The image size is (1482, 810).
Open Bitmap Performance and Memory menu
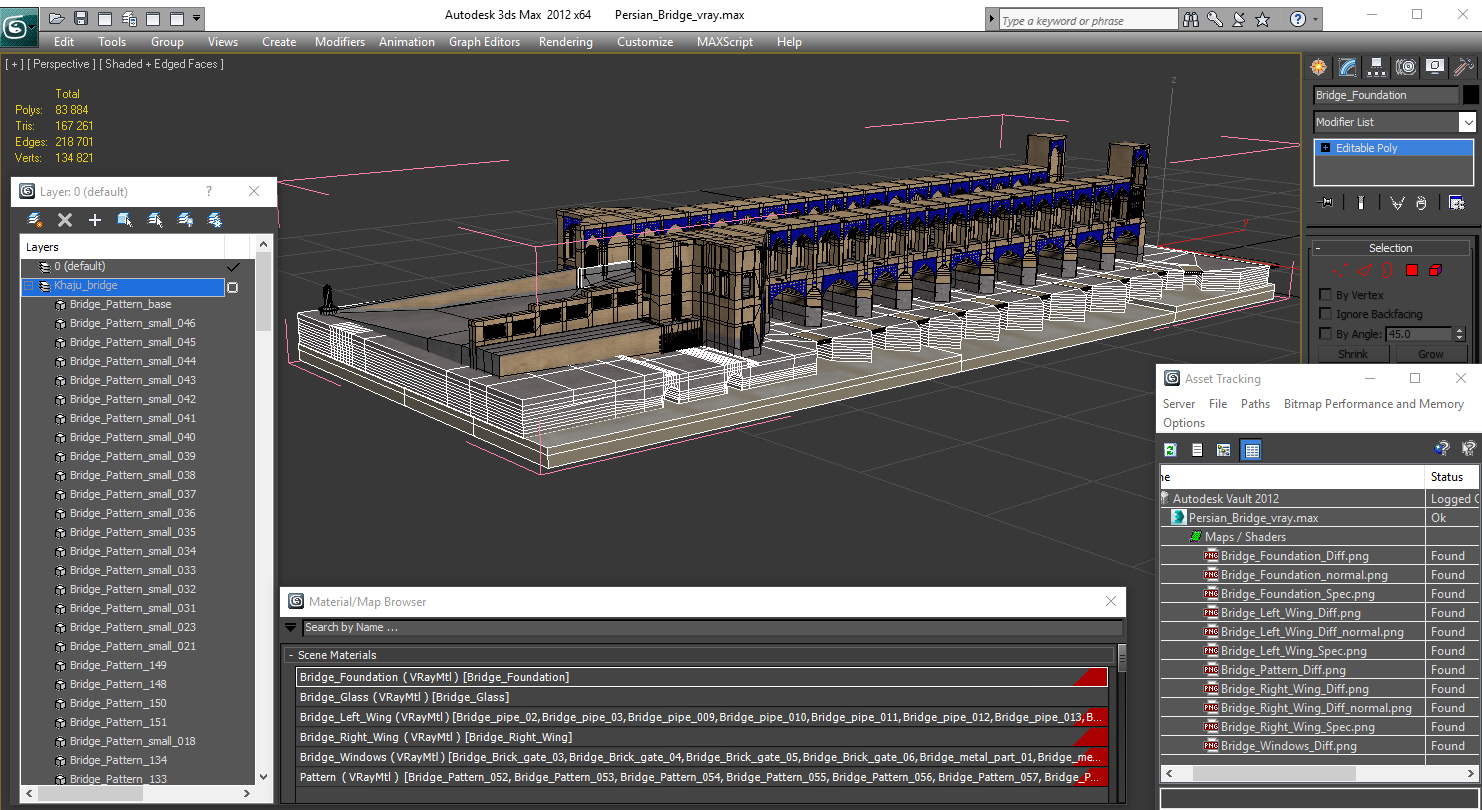[1373, 404]
